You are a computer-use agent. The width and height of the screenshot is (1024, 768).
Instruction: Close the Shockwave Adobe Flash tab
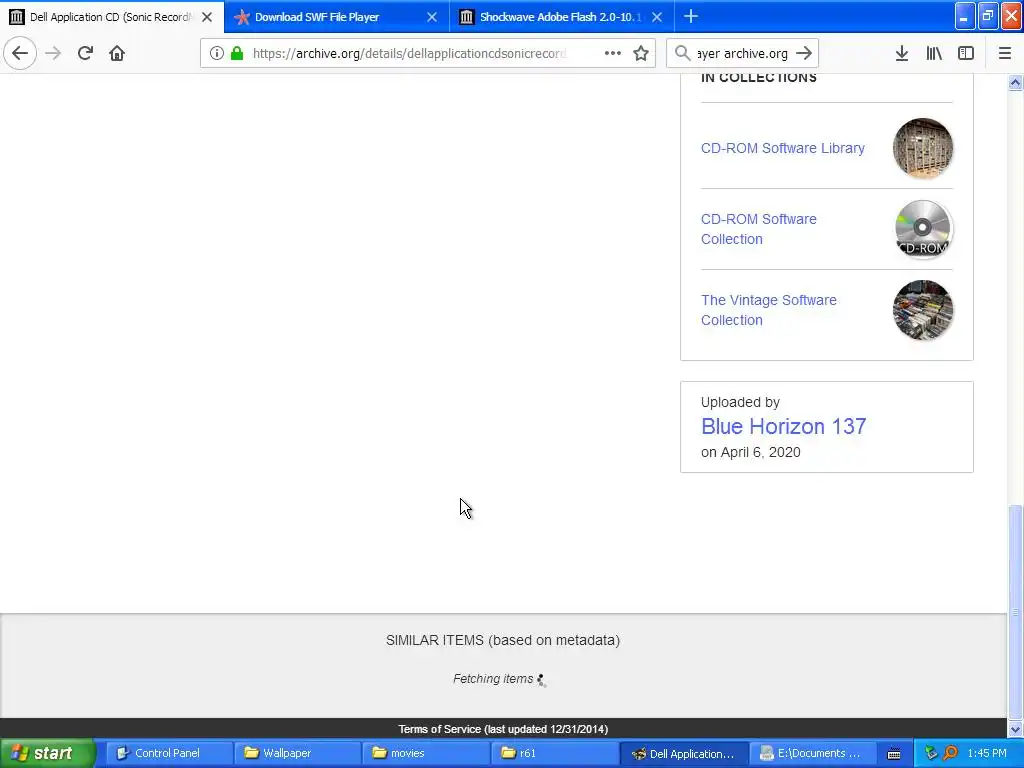click(x=657, y=17)
